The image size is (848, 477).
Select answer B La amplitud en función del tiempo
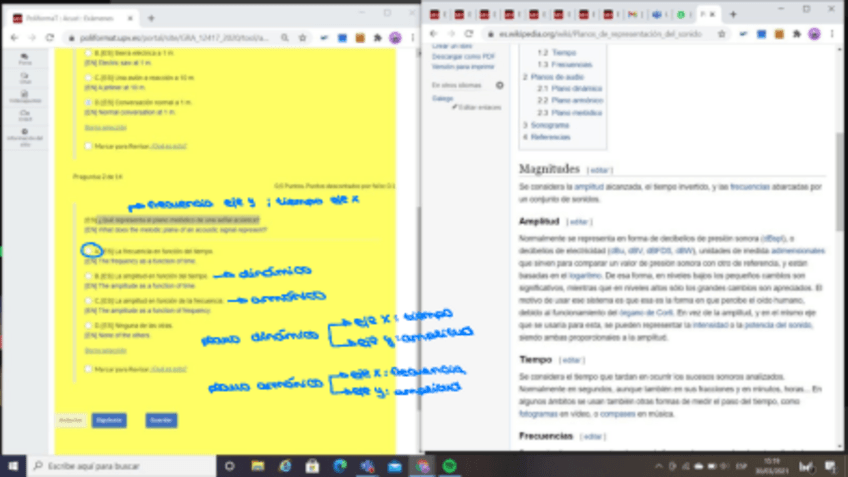coord(88,276)
